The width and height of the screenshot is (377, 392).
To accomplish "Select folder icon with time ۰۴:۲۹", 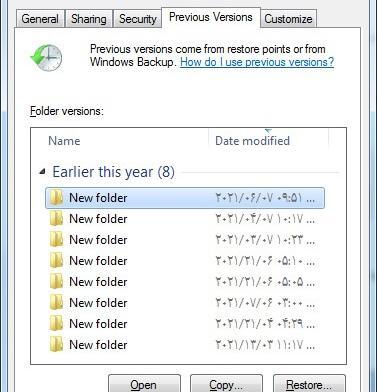I will click(x=56, y=324).
